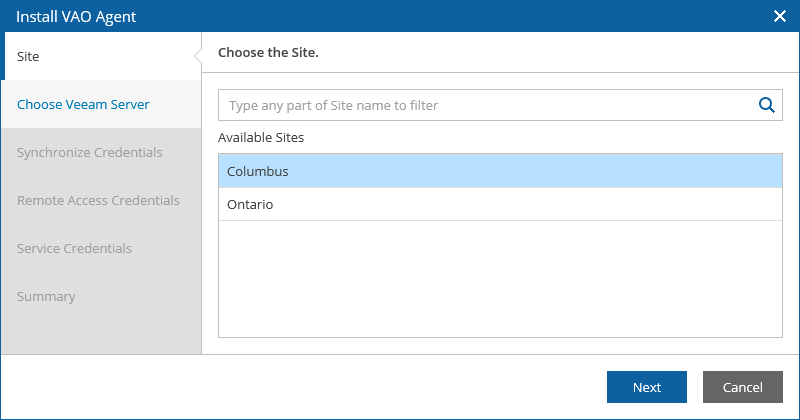Select the Columbus site
This screenshot has height=420, width=800.
(x=500, y=171)
